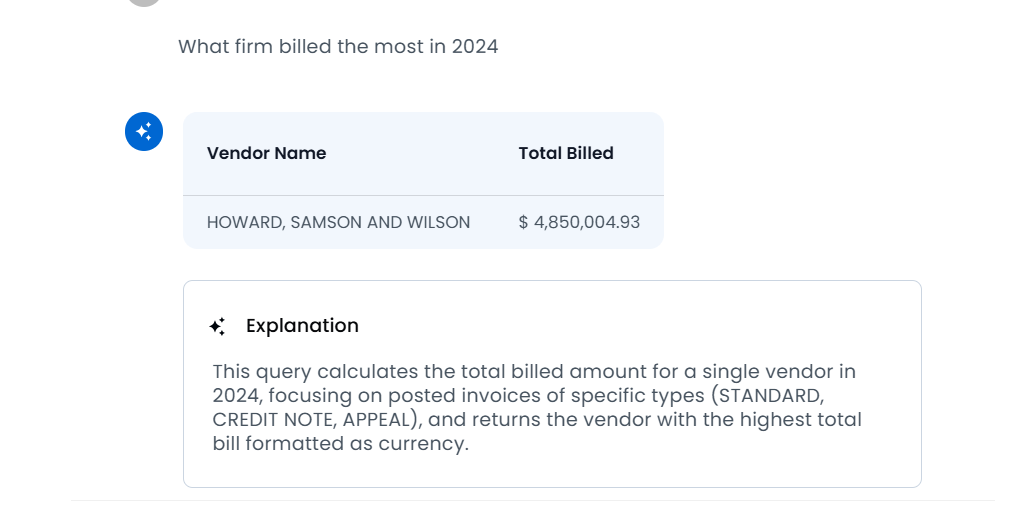Viewport: 1017px width, 507px height.
Task: Click the HOWARD, SAMSON AND WILSON cell
Action: (x=339, y=222)
